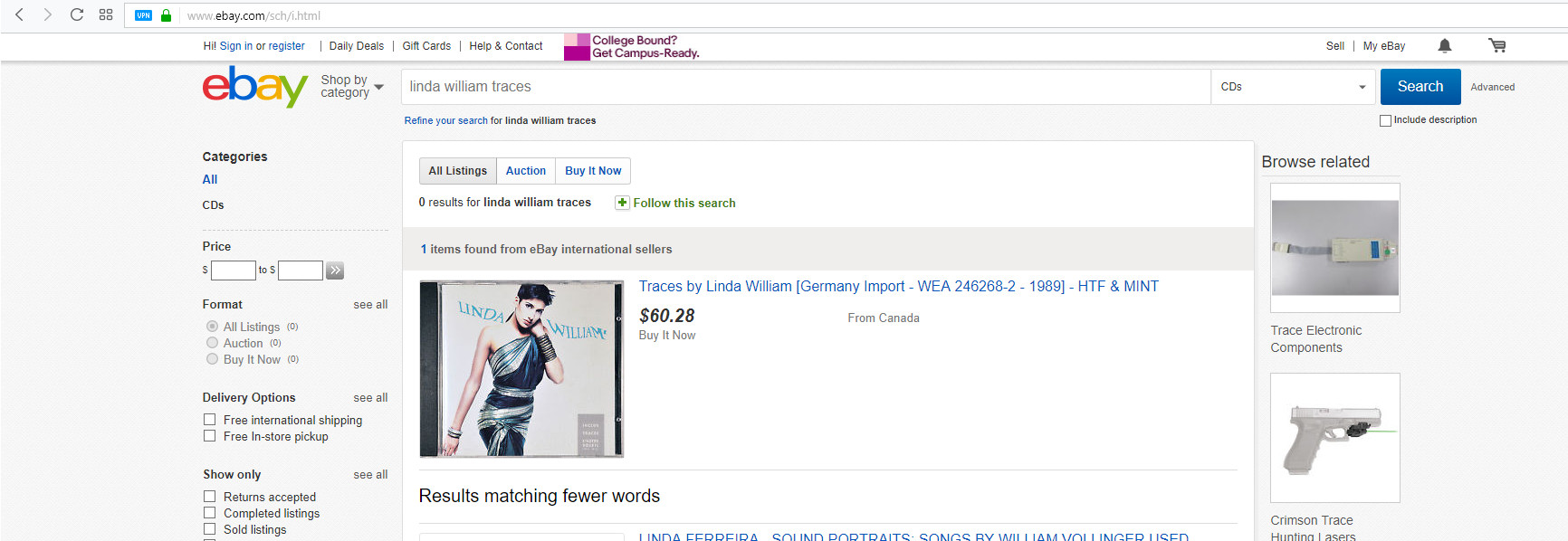This screenshot has height=541, width=1568.
Task: Enable Free In-store pickup filter
Action: [209, 436]
